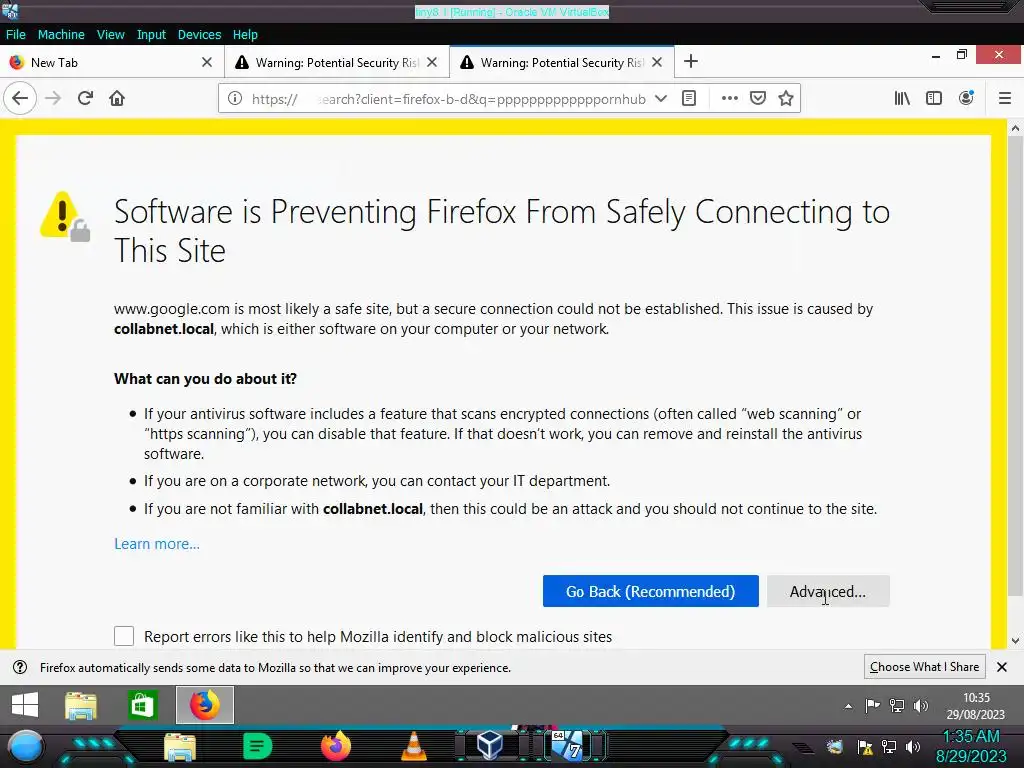
Task: Open the VirtualBox View menu
Action: 110,35
